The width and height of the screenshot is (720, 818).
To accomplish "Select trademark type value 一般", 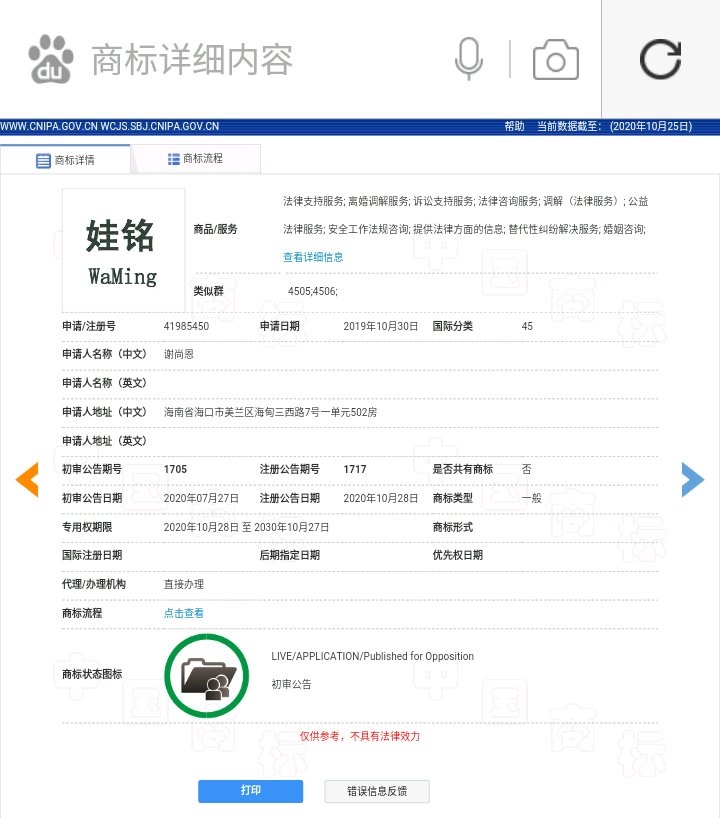I will [532, 498].
